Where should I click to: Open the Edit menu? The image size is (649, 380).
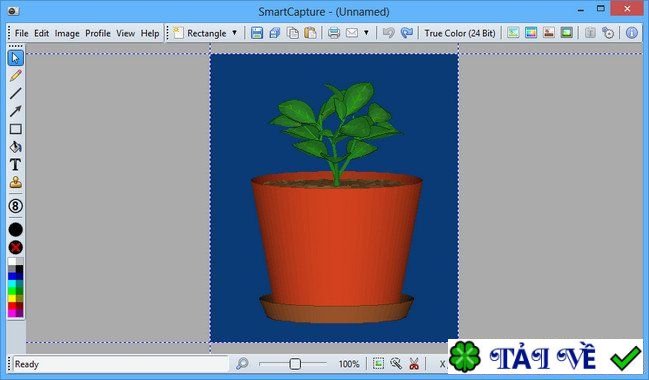pos(41,33)
